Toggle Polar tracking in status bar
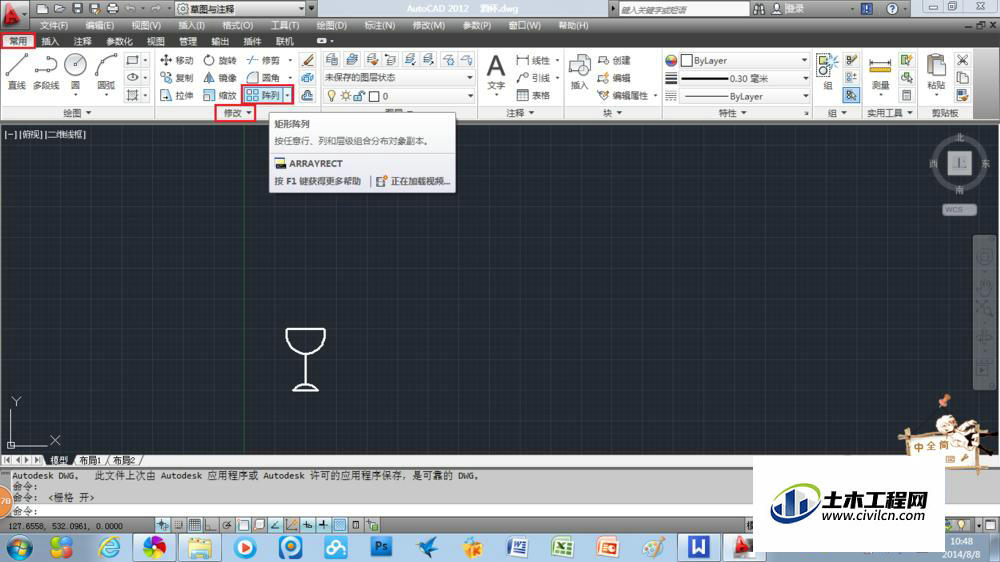 pyautogui.click(x=227, y=525)
